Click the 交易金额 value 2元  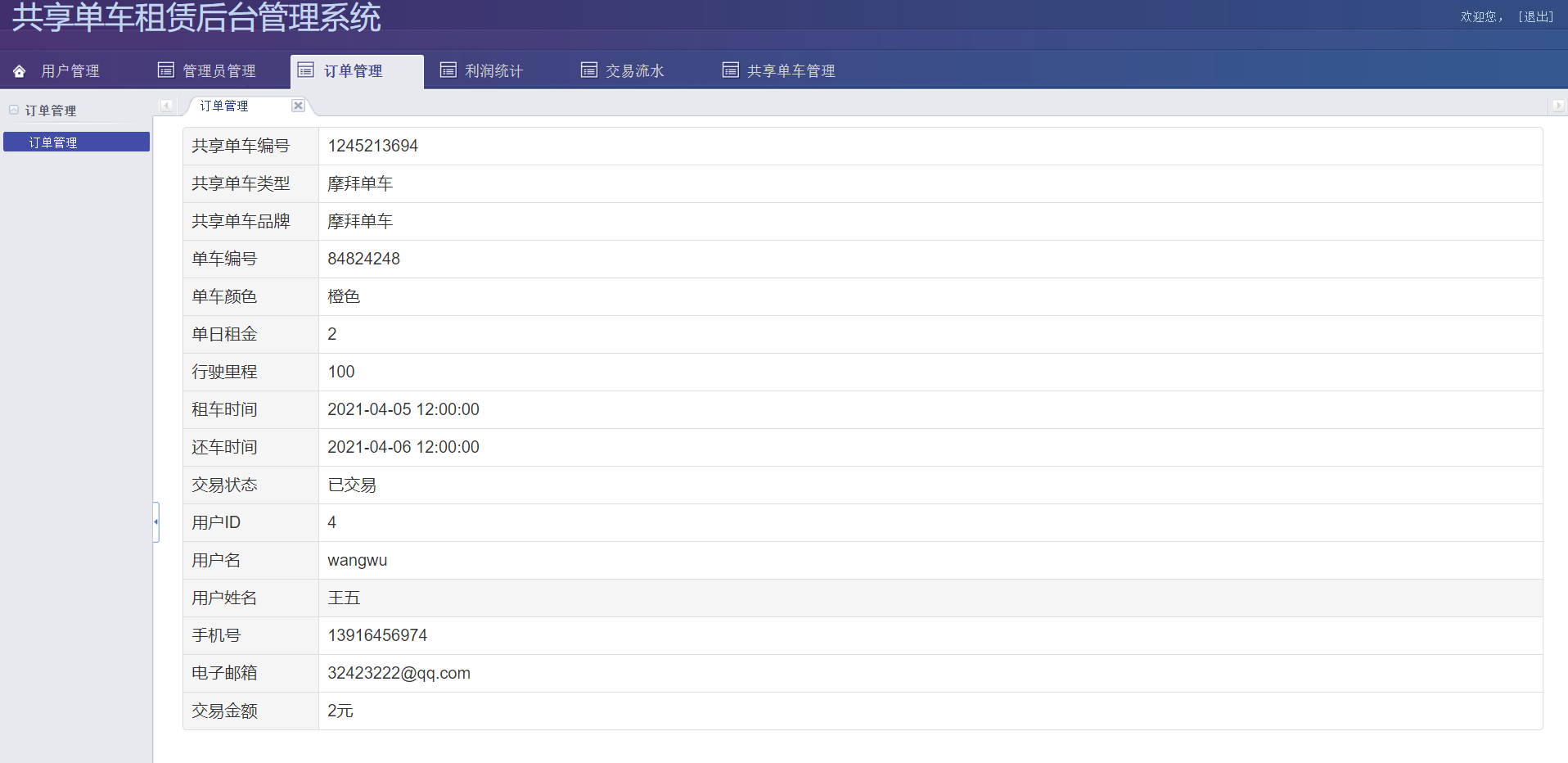(340, 711)
